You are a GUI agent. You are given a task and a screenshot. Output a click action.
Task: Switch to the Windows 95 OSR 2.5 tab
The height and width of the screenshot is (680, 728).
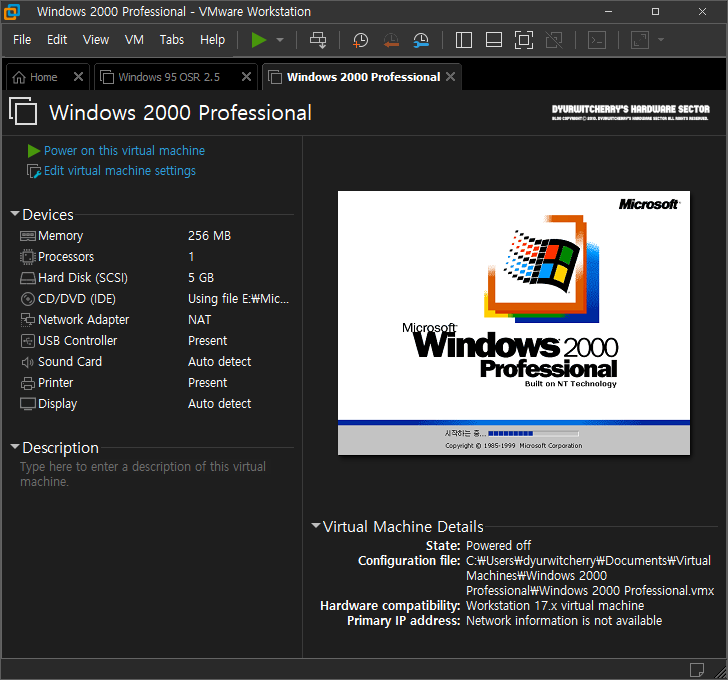(x=169, y=77)
